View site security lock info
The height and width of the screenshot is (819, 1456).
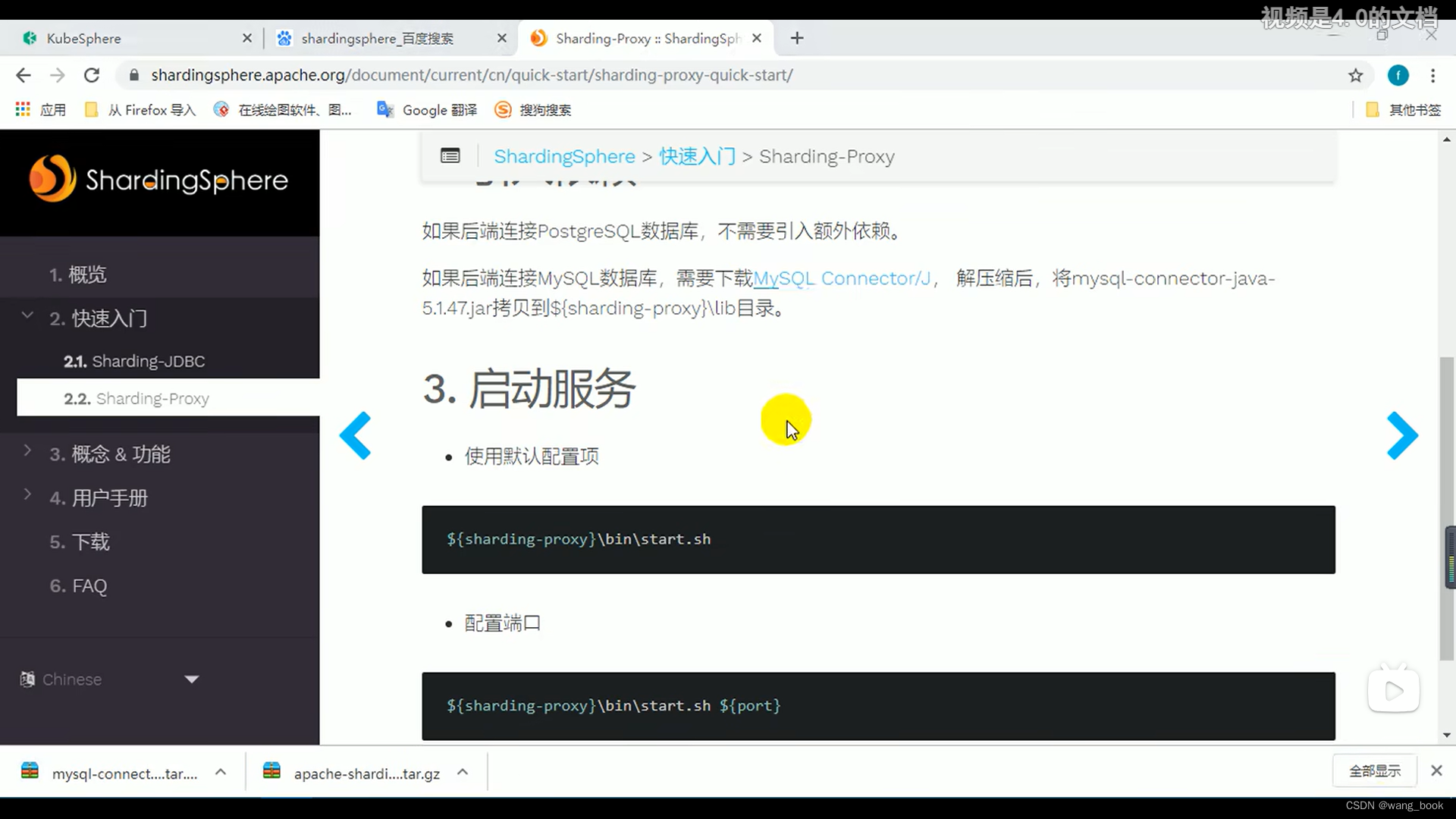point(134,75)
